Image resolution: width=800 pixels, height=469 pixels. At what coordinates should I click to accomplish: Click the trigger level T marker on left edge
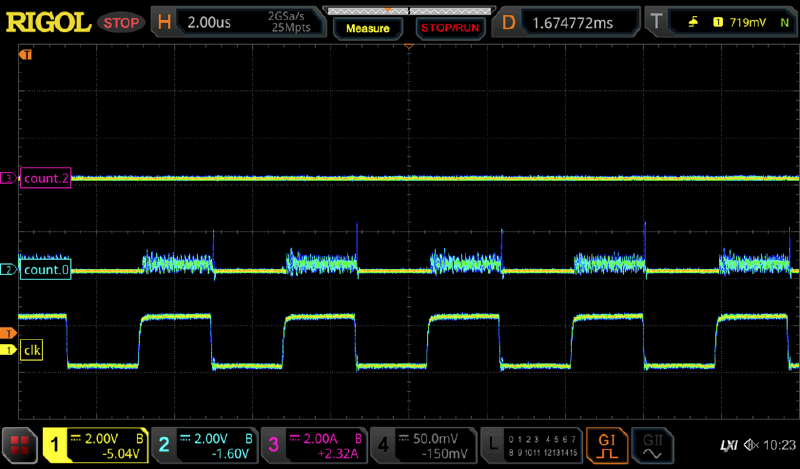click(x=9, y=332)
